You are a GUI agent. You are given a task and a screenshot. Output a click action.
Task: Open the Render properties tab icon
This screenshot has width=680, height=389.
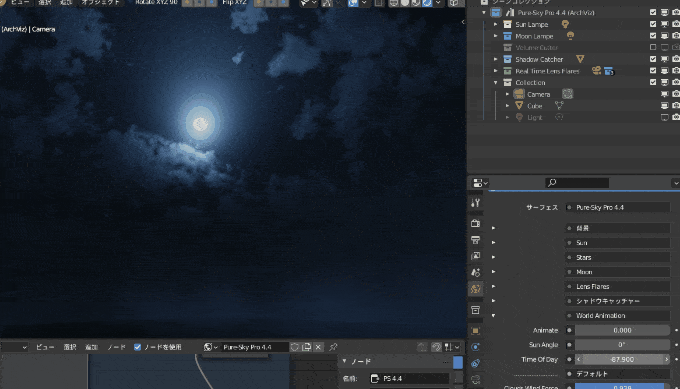click(x=475, y=223)
